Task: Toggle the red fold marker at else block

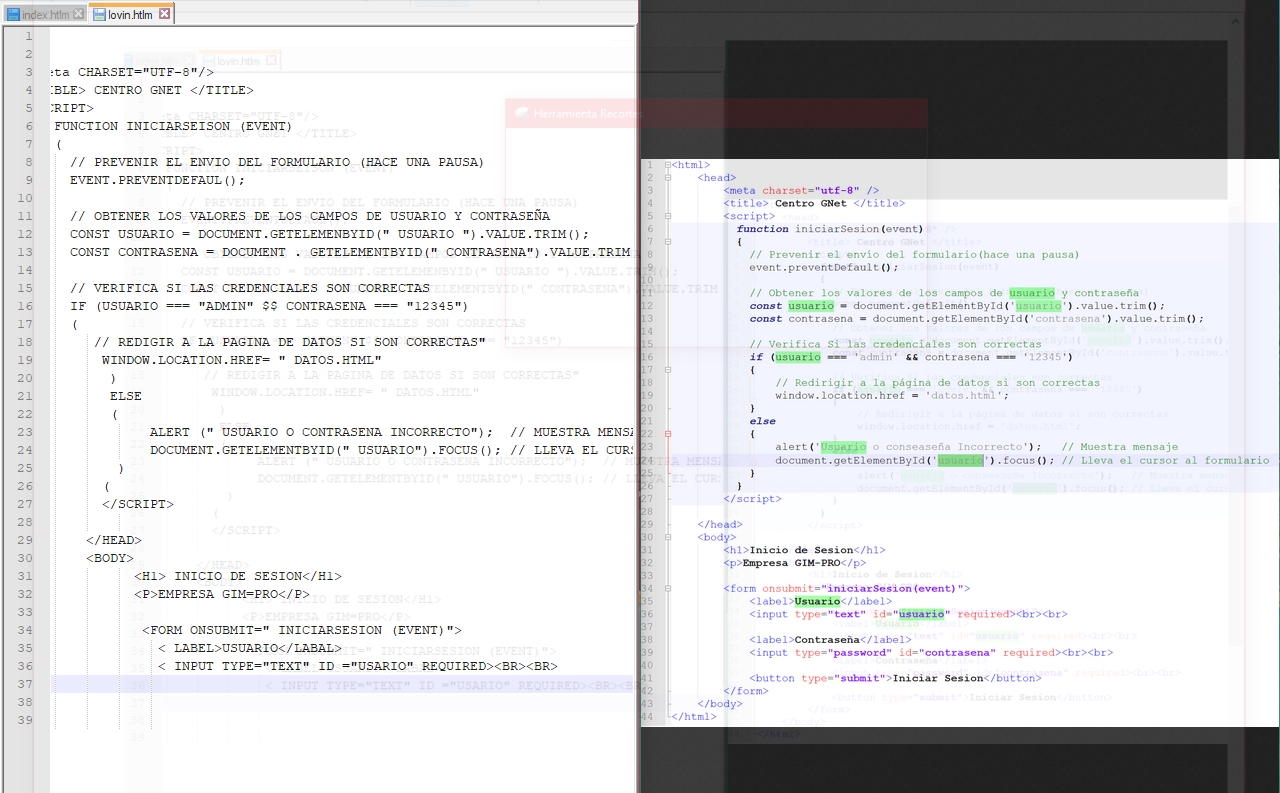Action: [x=667, y=434]
